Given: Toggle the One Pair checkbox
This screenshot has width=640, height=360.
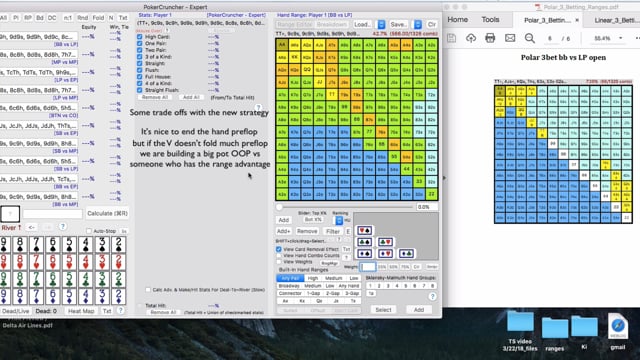Looking at the screenshot, I should pos(140,43).
